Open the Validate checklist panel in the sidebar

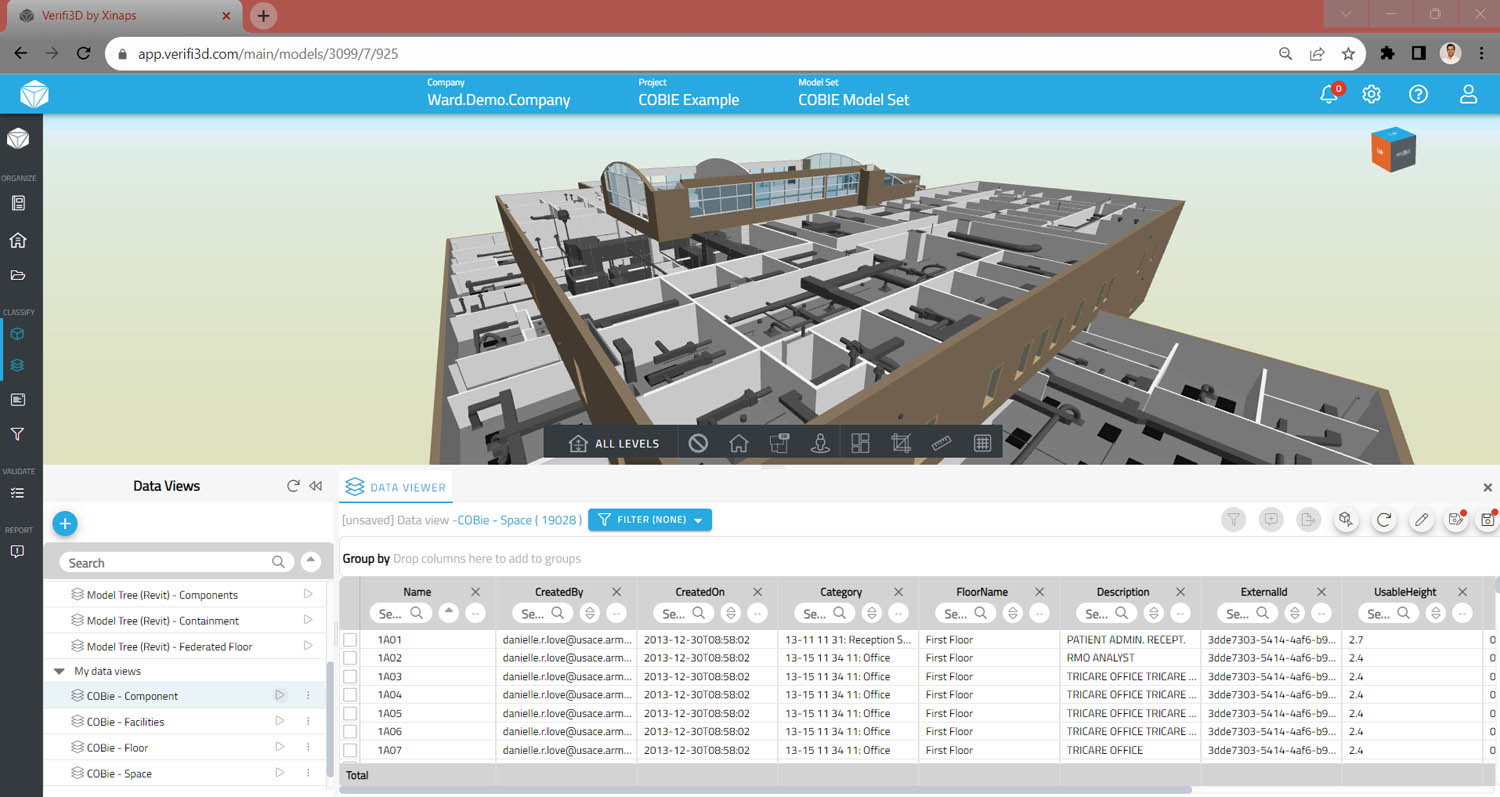pyautogui.click(x=18, y=492)
